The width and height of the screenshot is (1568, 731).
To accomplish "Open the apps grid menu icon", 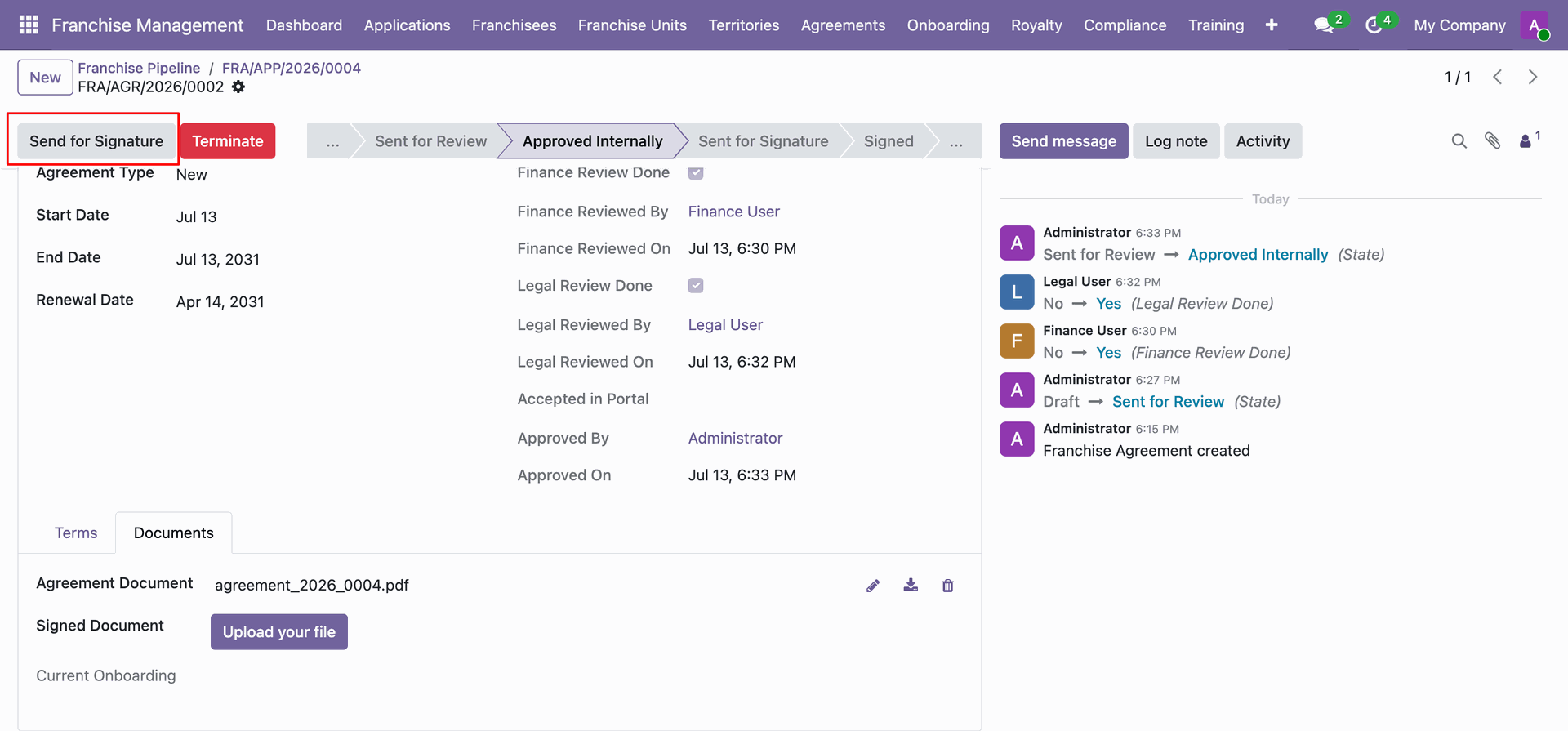I will tap(29, 25).
